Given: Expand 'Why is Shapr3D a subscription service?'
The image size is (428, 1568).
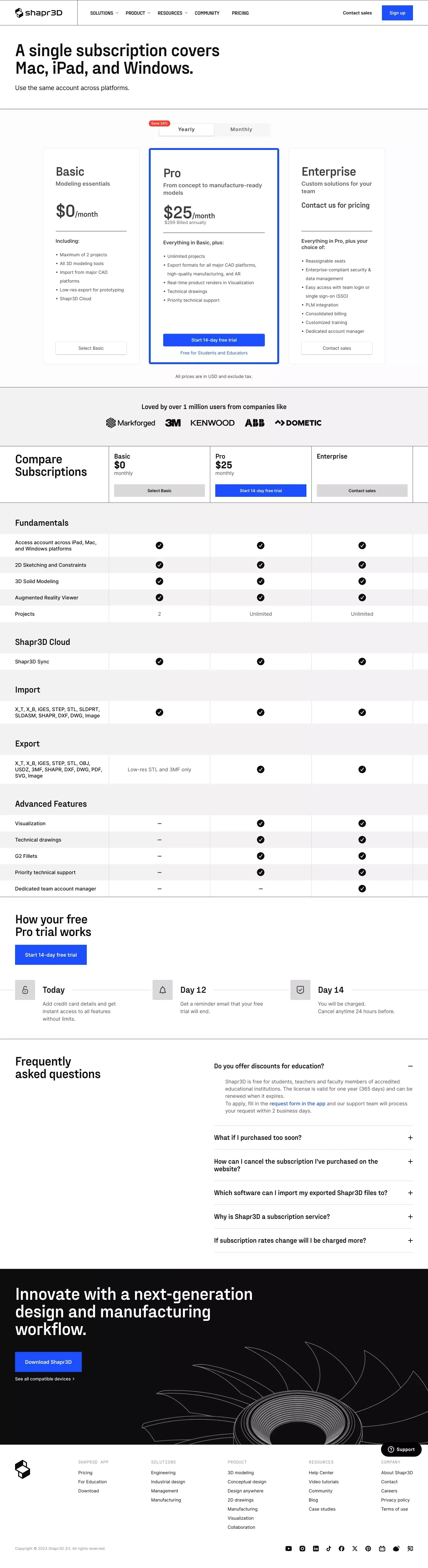Looking at the screenshot, I should [x=313, y=1216].
